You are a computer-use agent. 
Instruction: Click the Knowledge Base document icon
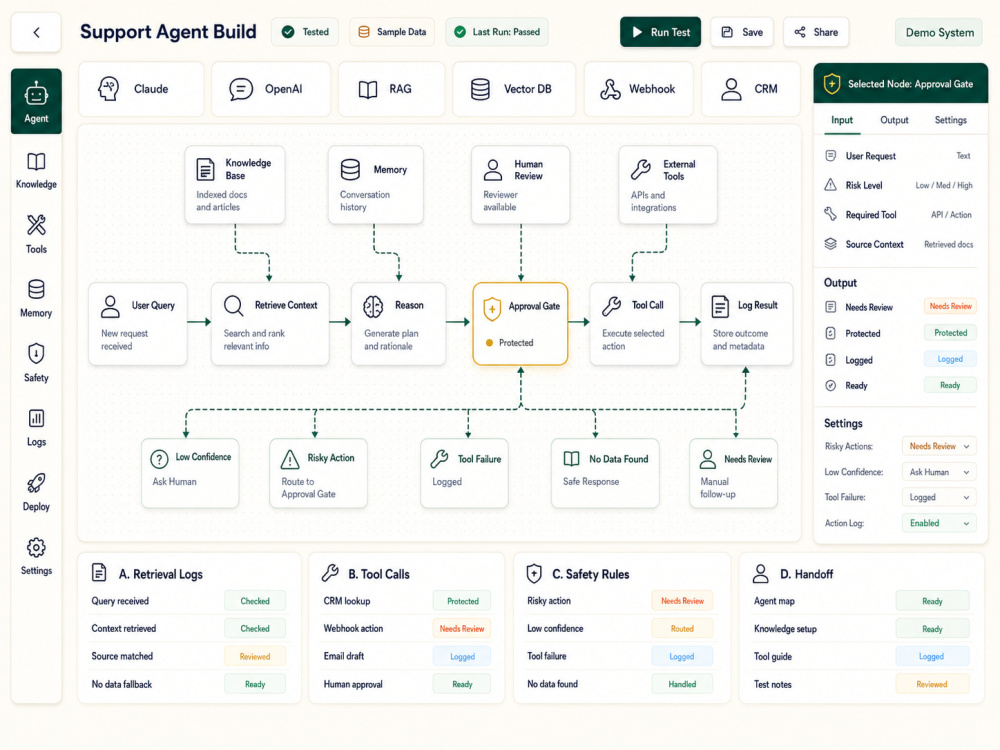point(205,170)
